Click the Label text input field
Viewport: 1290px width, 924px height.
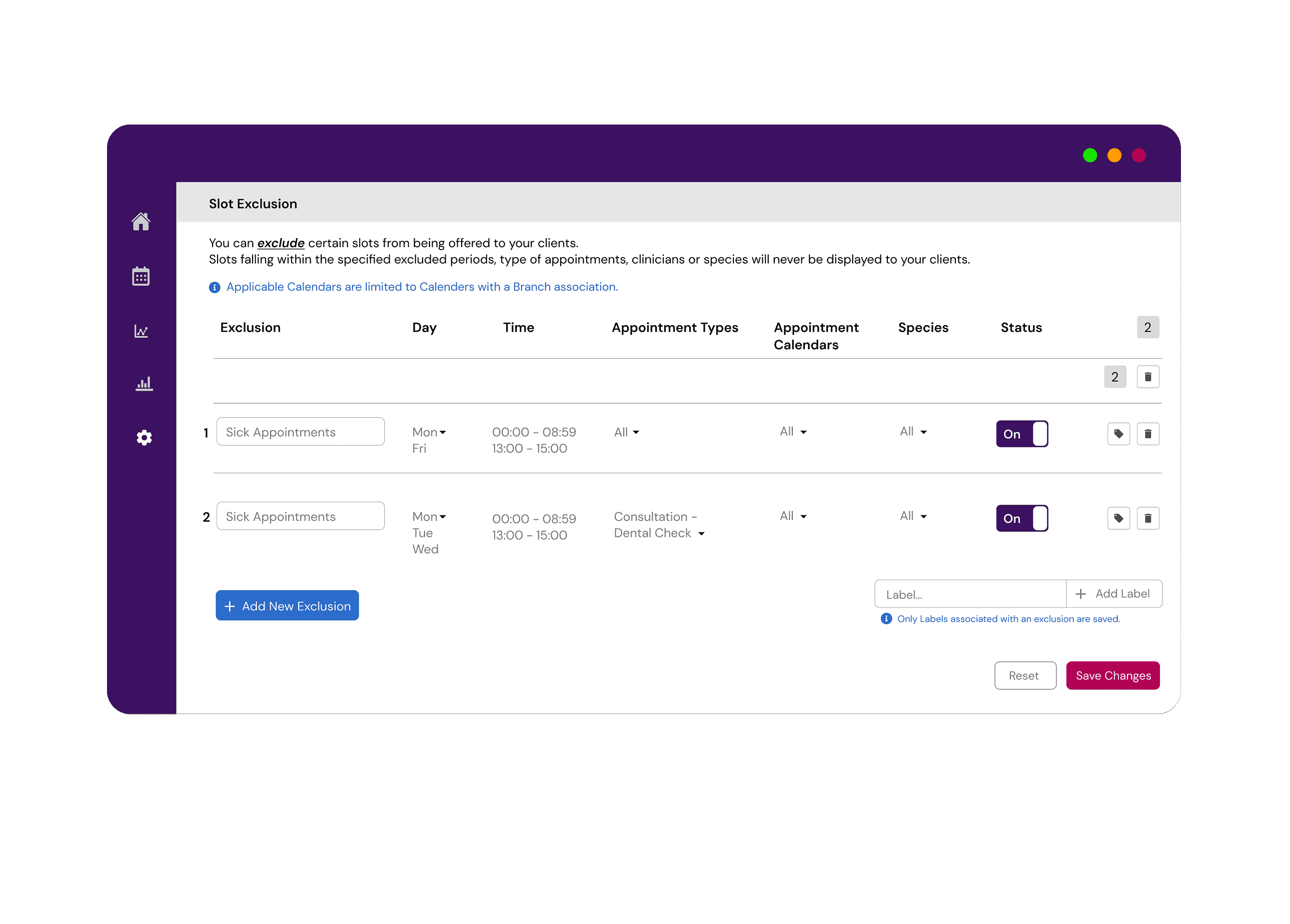(969, 594)
